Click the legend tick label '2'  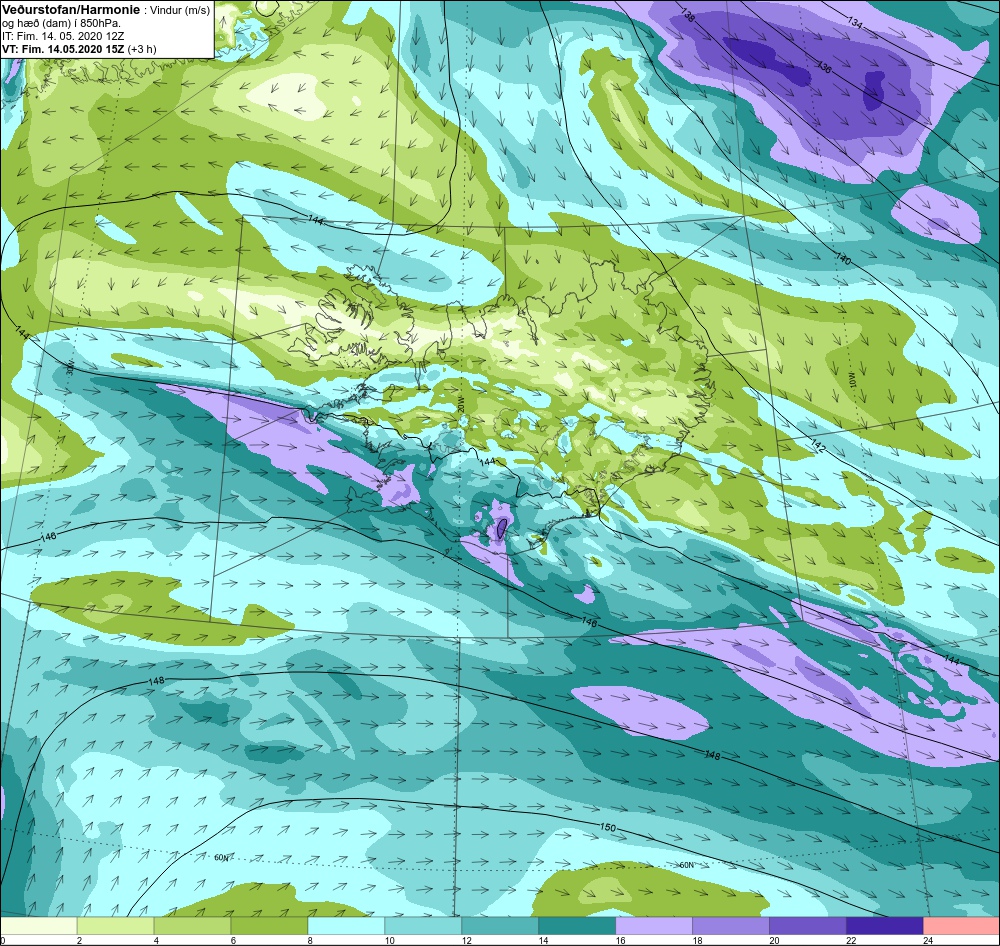click(79, 940)
